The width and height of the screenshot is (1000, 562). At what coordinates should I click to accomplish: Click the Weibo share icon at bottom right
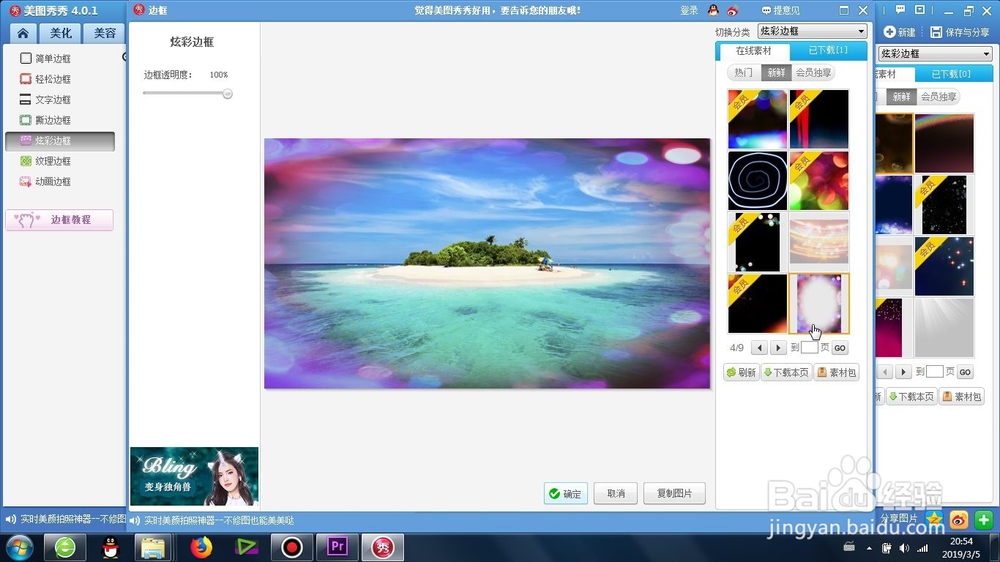coord(959,520)
